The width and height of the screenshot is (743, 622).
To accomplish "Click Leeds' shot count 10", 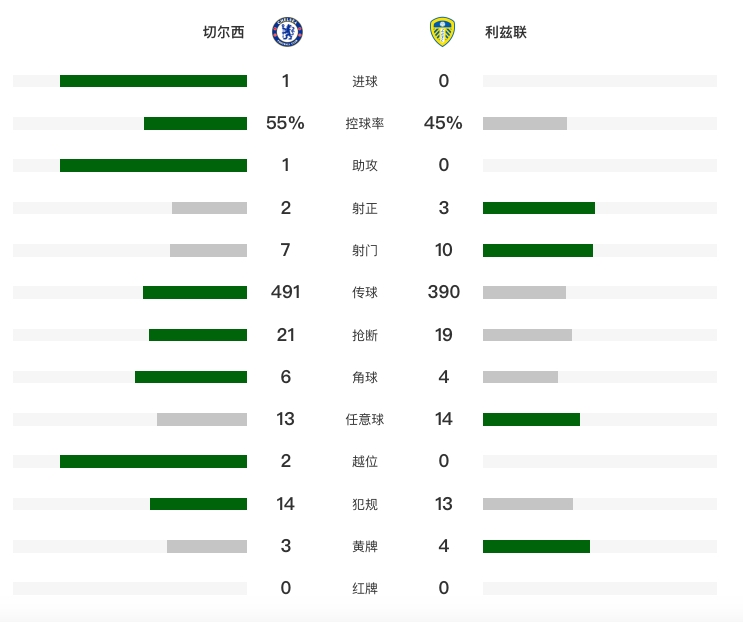I will [444, 250].
